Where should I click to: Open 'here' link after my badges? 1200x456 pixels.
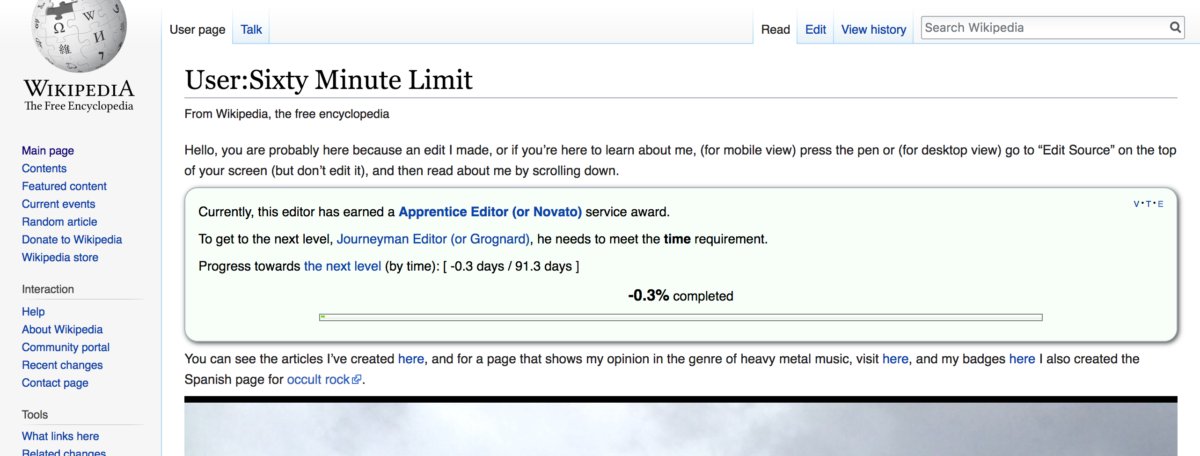click(x=1022, y=359)
